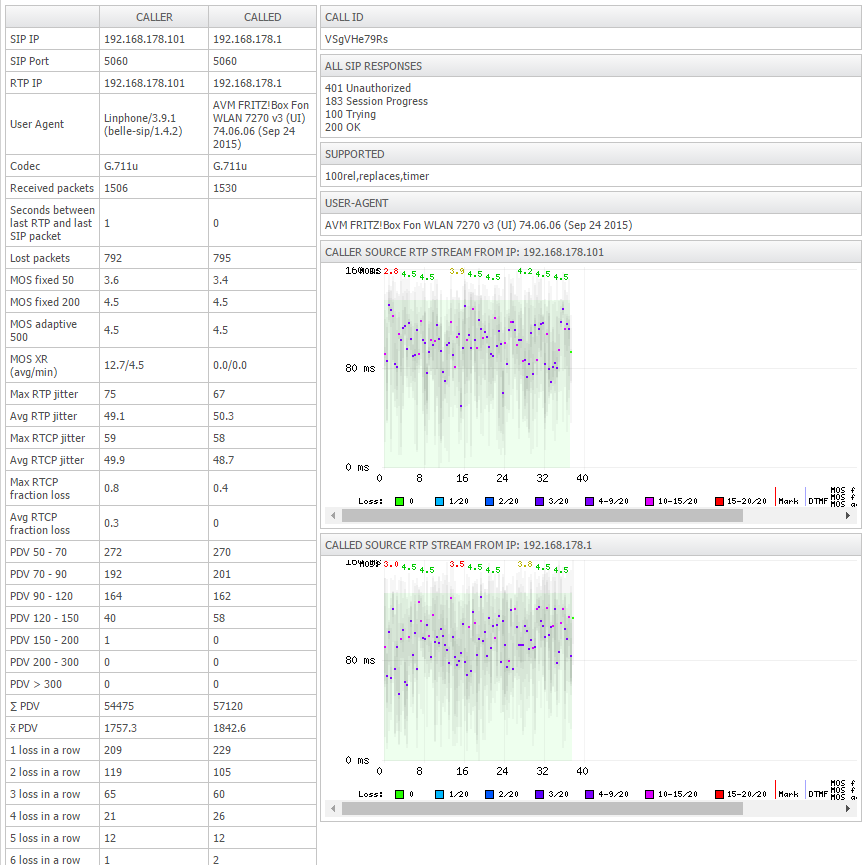Click DTMF marker in called chart legend

tap(817, 794)
